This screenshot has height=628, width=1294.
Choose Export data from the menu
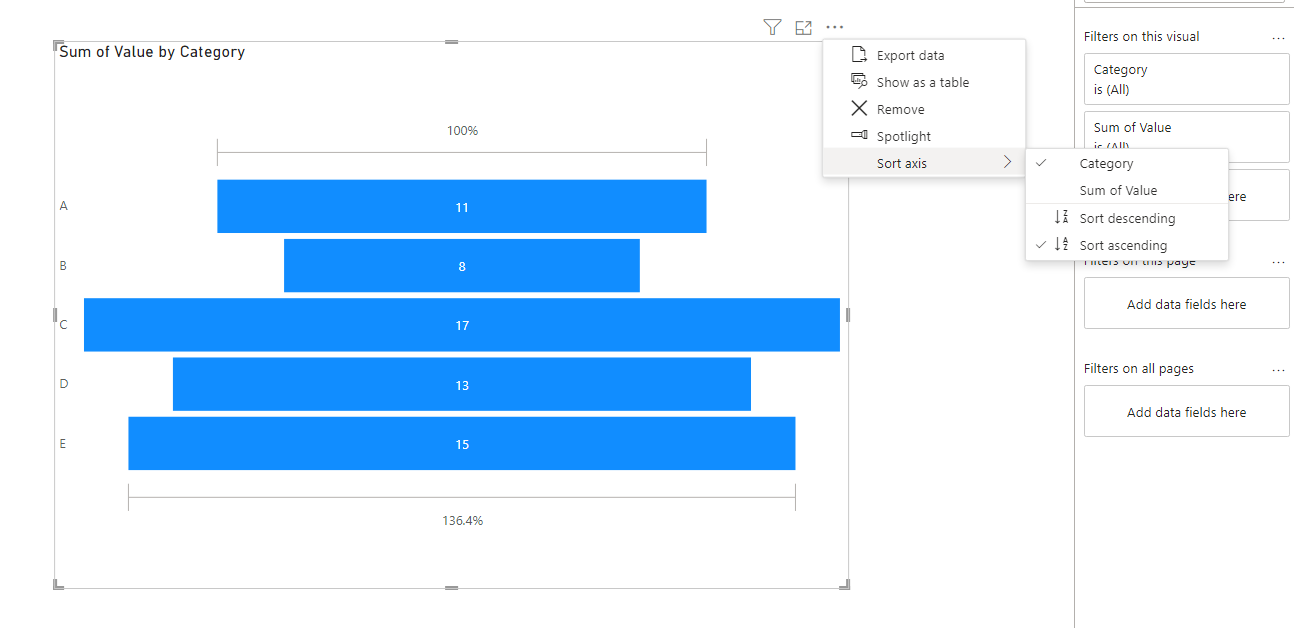(924, 55)
